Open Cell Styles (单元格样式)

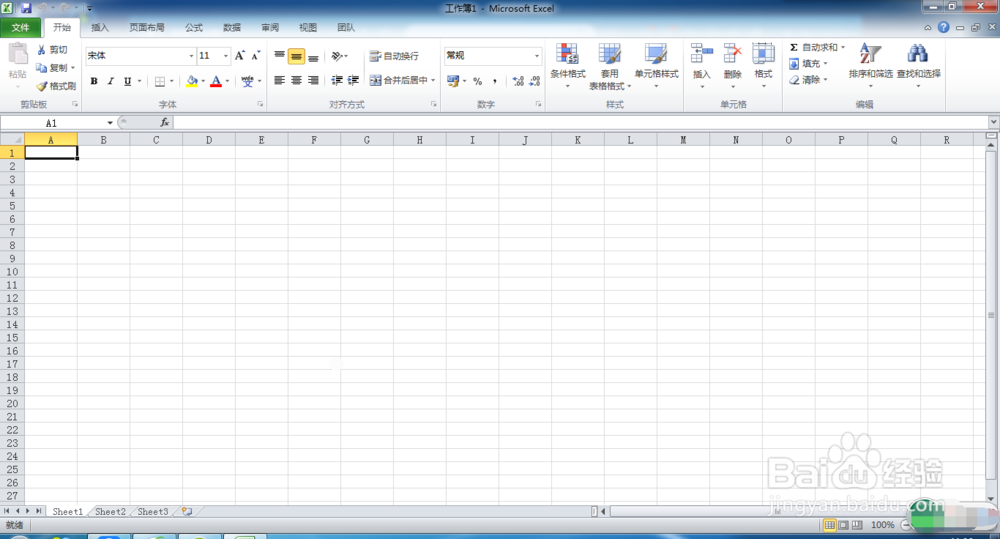click(x=656, y=64)
